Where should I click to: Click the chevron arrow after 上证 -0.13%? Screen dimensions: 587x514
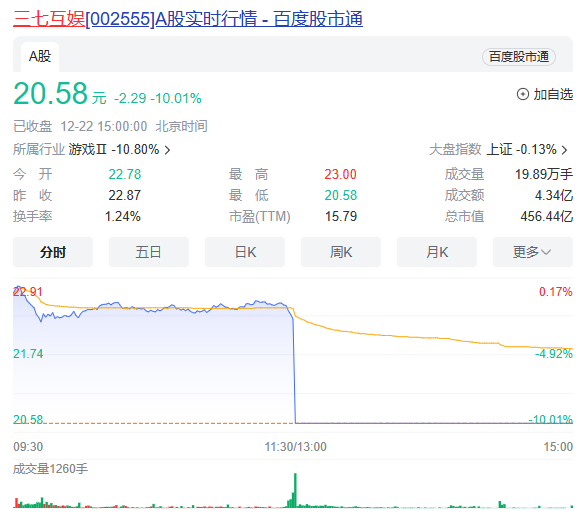pyautogui.click(x=564, y=150)
